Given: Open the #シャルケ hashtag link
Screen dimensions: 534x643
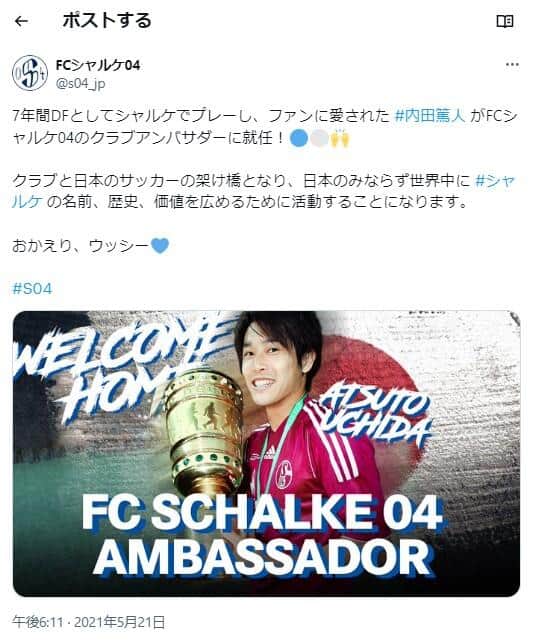Looking at the screenshot, I should pyautogui.click(x=494, y=181).
